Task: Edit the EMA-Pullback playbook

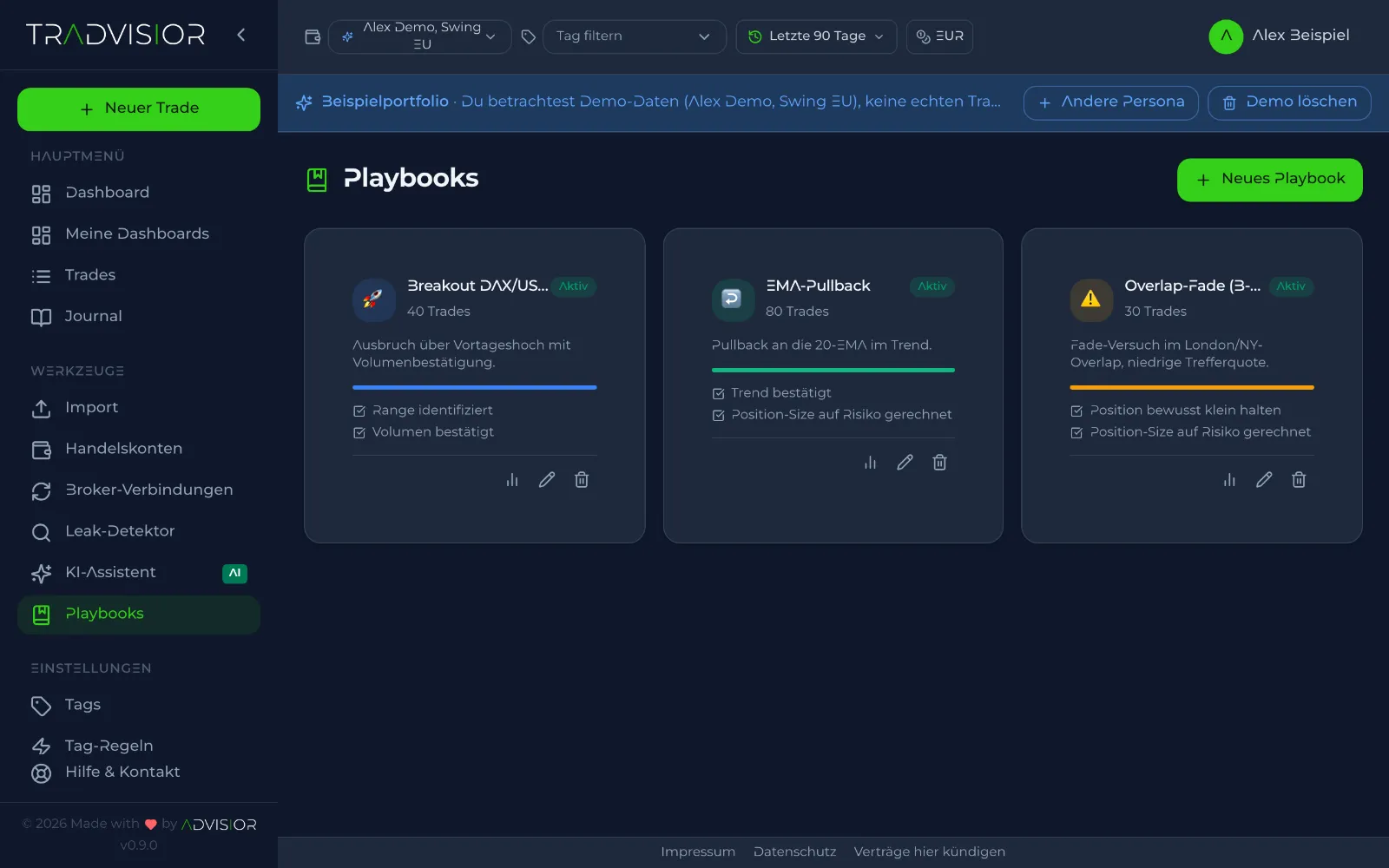Action: 905,463
